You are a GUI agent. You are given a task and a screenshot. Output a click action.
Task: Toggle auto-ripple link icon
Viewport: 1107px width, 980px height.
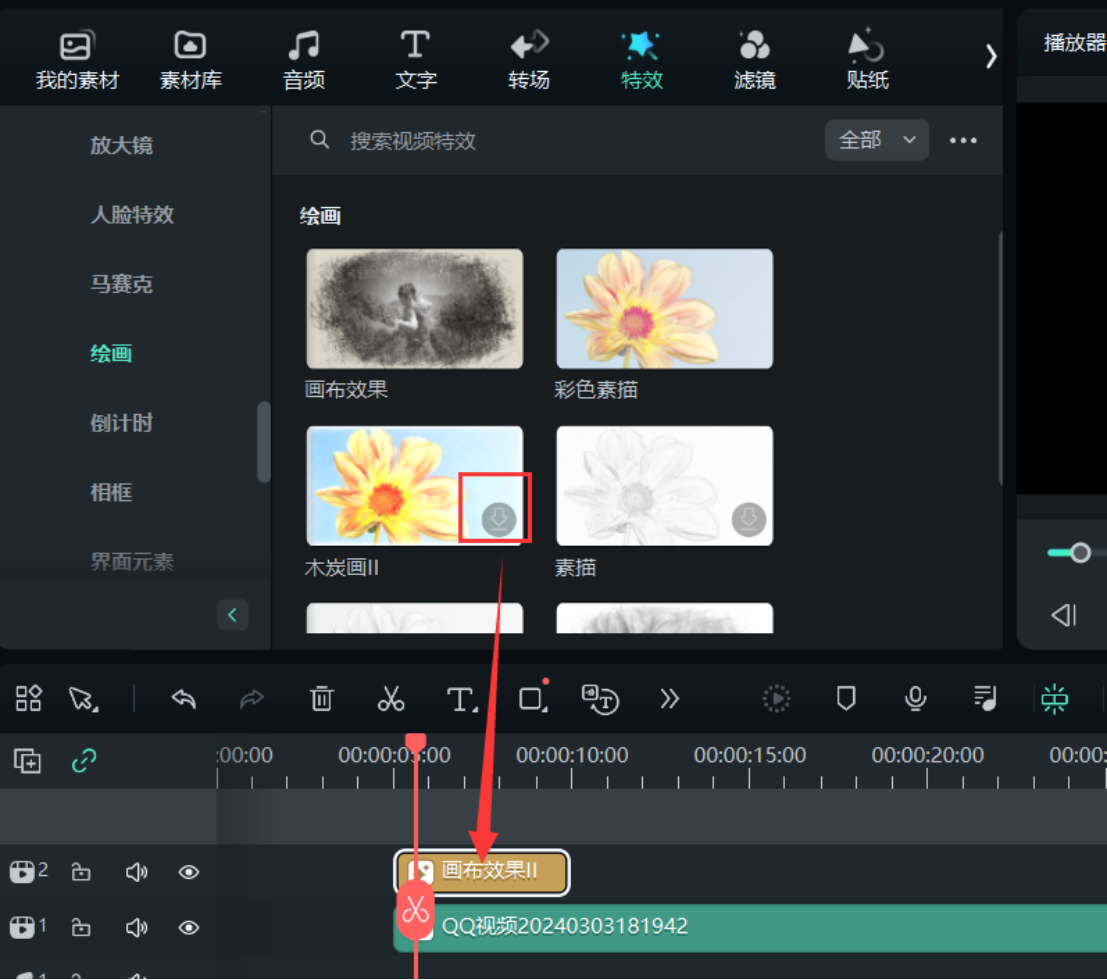click(84, 760)
